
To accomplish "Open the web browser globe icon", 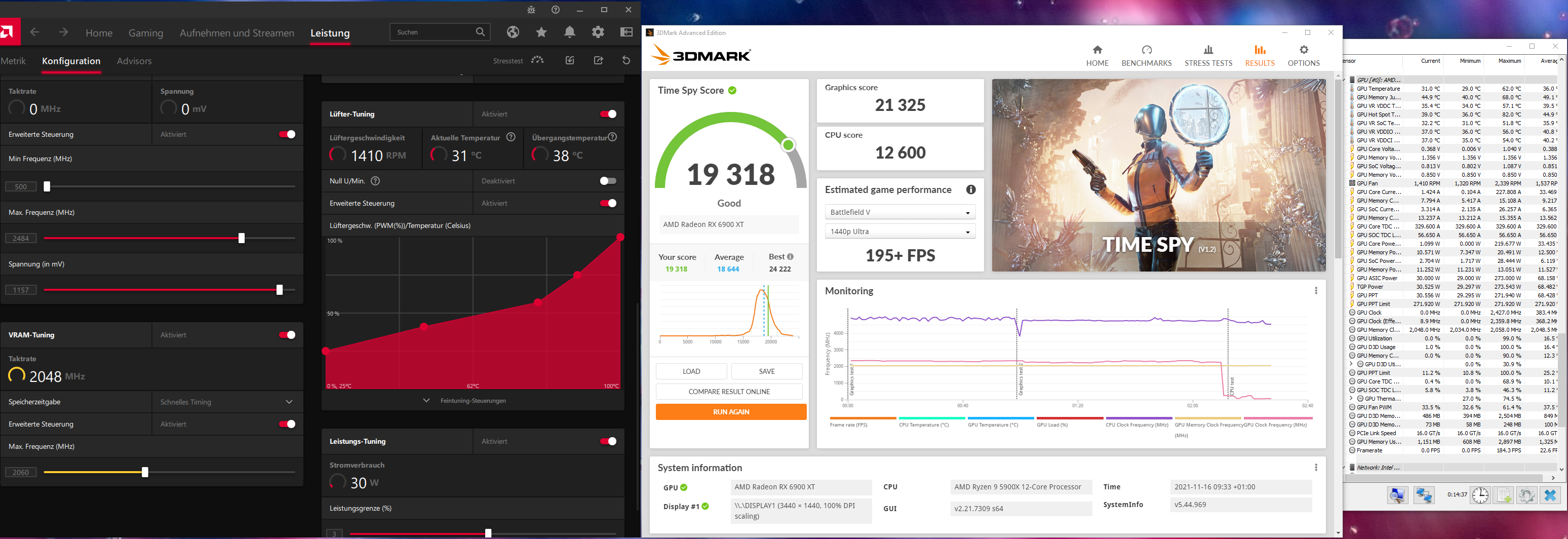I will 513,32.
